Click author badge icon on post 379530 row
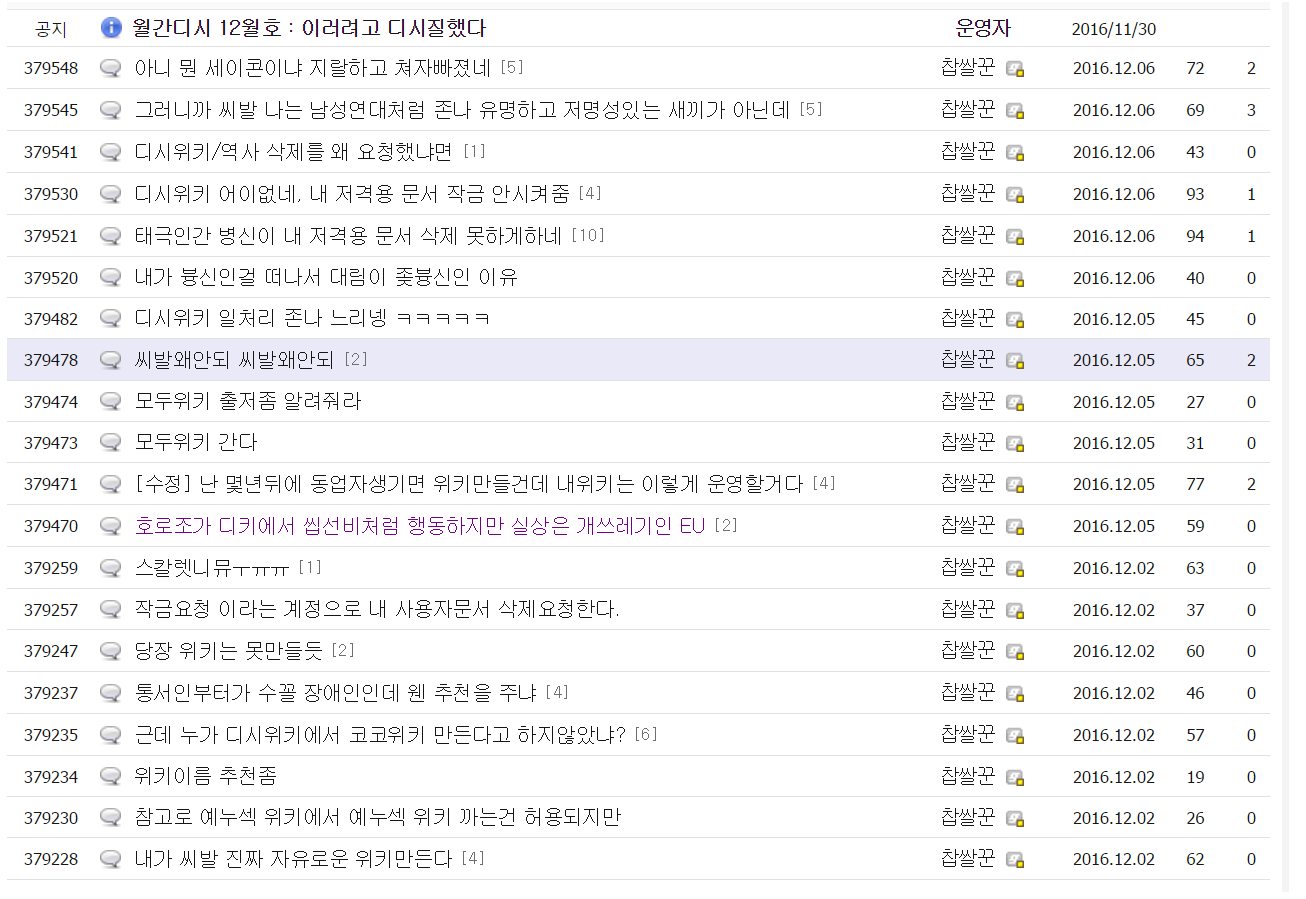This screenshot has height=899, width=1306. click(x=1015, y=194)
